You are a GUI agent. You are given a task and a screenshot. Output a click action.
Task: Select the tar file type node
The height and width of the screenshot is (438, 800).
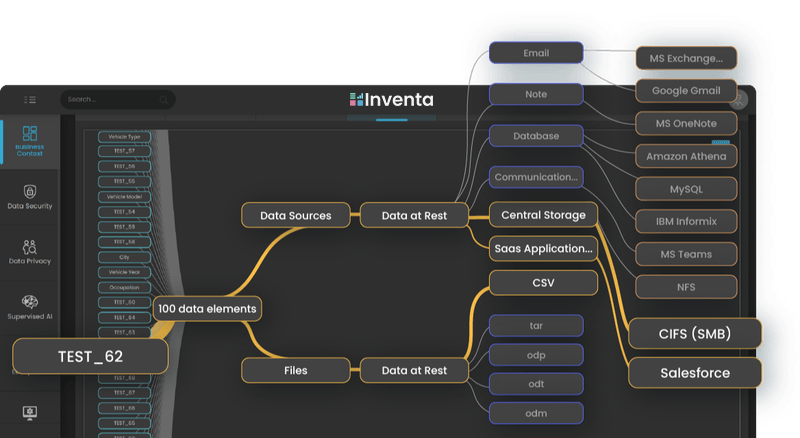click(x=536, y=326)
